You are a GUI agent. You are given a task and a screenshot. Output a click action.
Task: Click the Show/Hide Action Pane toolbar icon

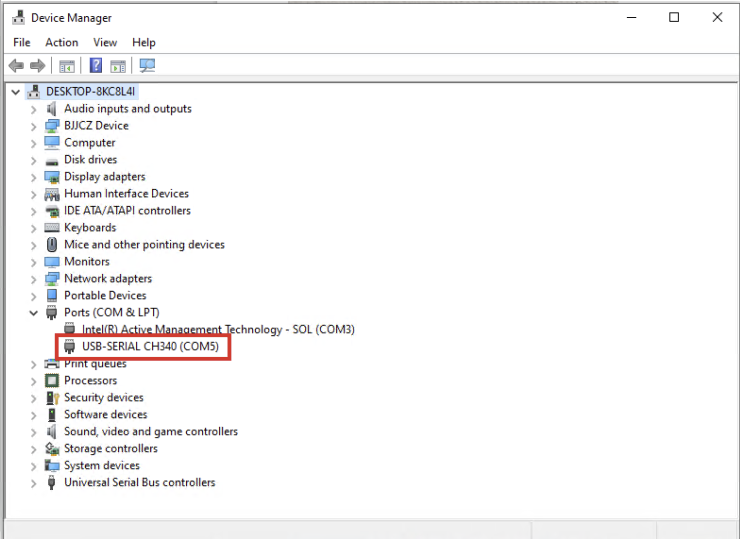pos(118,66)
